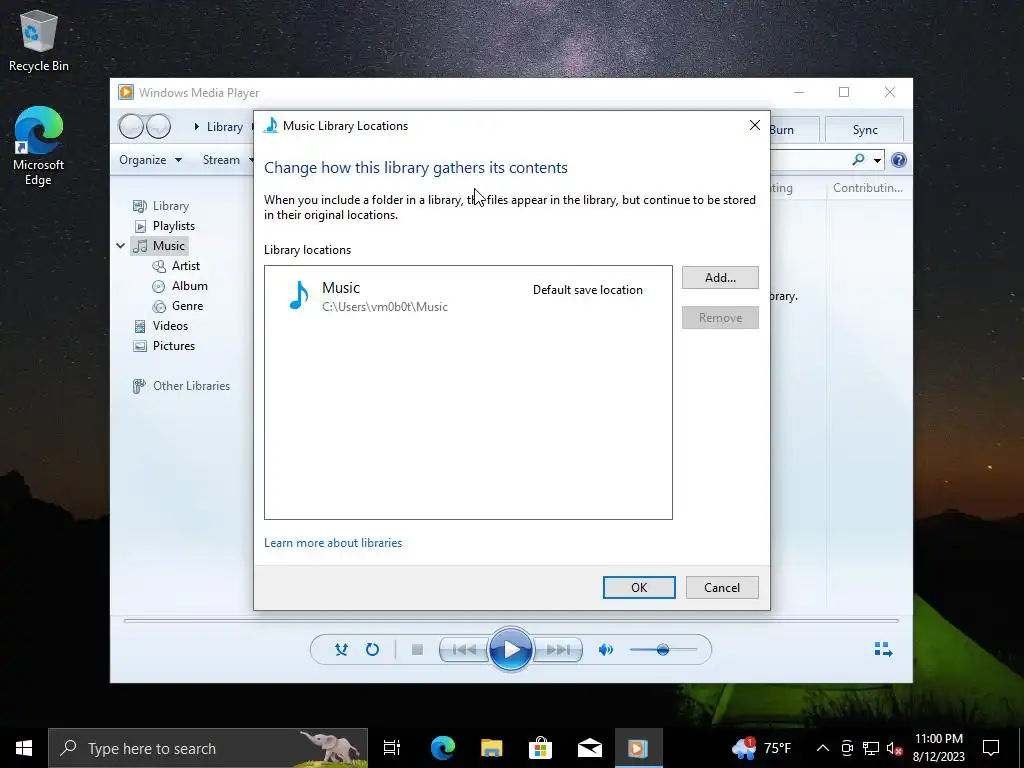This screenshot has width=1024, height=768.
Task: Click the Back navigation button
Action: pyautogui.click(x=131, y=126)
